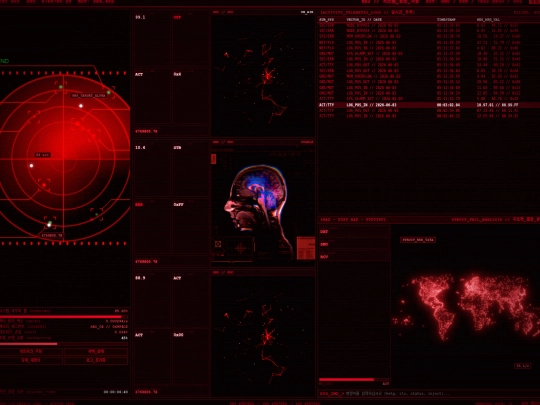The height and width of the screenshot is (405, 540).
Task: Click the 0x00 value beside ACT
Action: tap(178, 335)
